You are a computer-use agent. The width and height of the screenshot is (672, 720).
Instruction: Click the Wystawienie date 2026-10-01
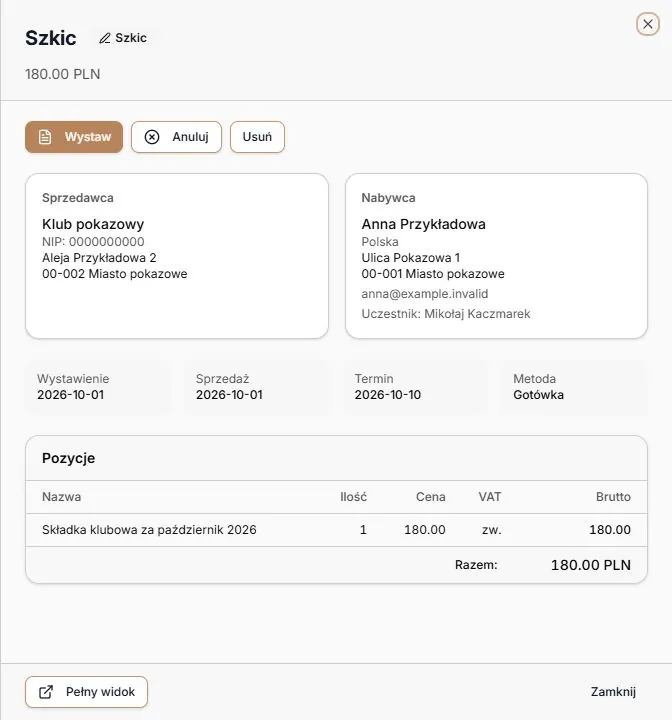pos(71,395)
